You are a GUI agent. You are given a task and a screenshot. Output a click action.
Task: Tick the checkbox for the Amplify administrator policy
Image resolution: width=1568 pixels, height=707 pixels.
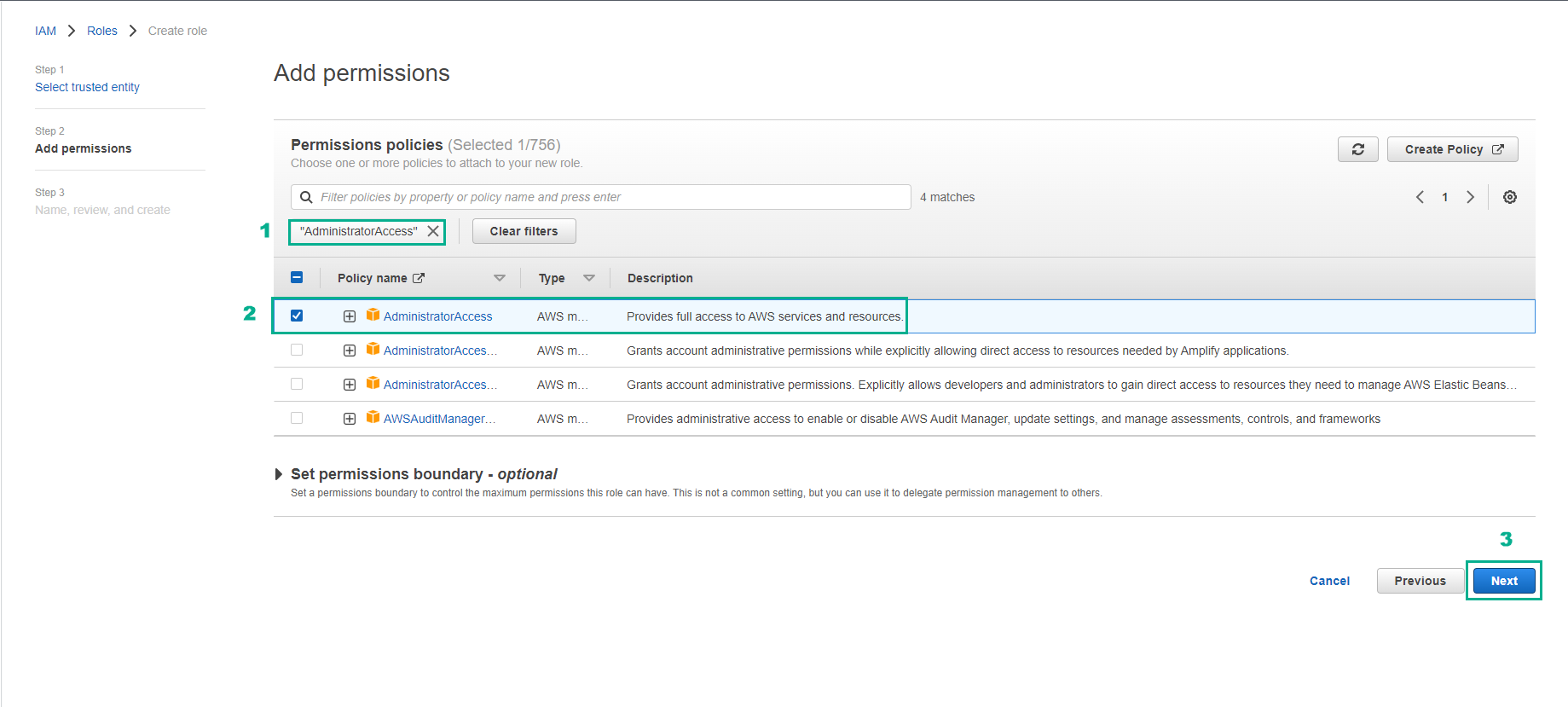click(x=297, y=350)
